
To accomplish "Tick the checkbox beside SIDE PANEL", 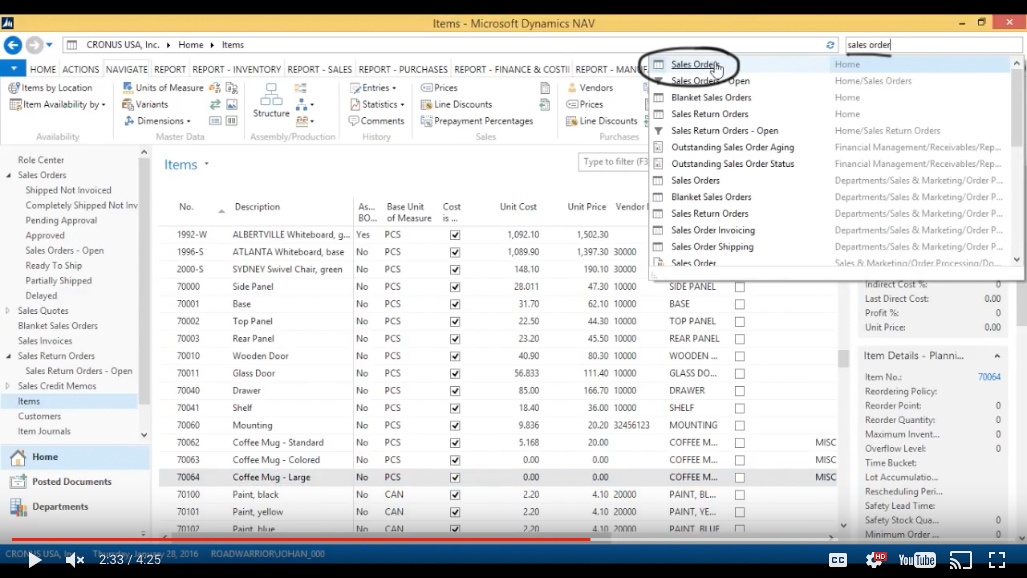I will point(741,285).
